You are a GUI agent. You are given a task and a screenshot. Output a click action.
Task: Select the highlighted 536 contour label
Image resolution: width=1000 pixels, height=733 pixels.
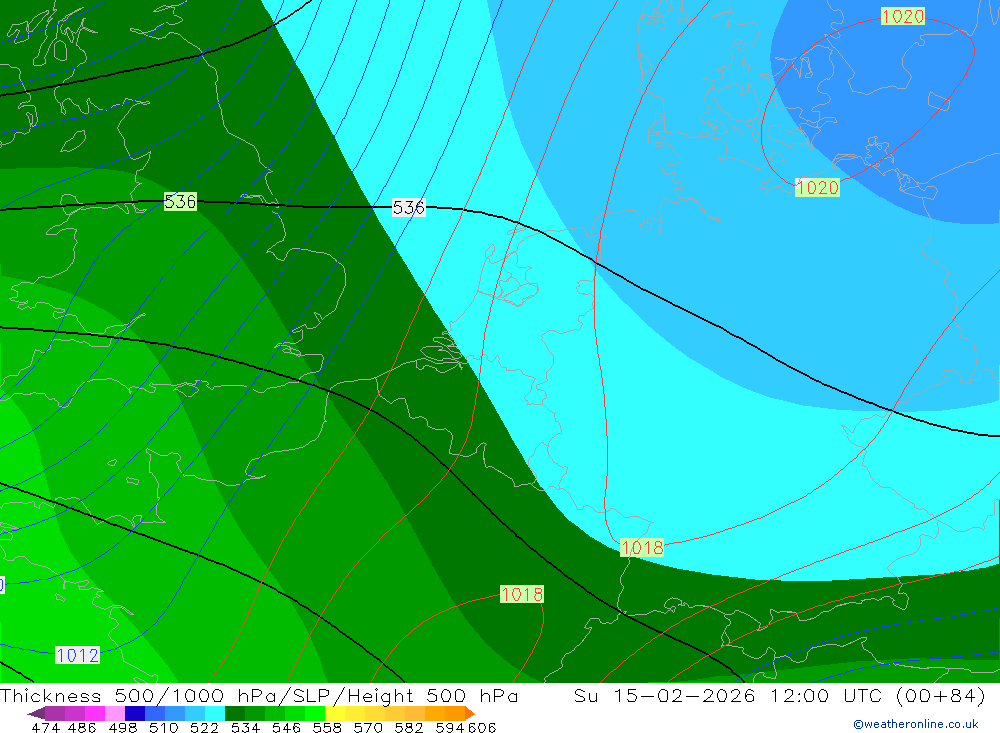(180, 202)
